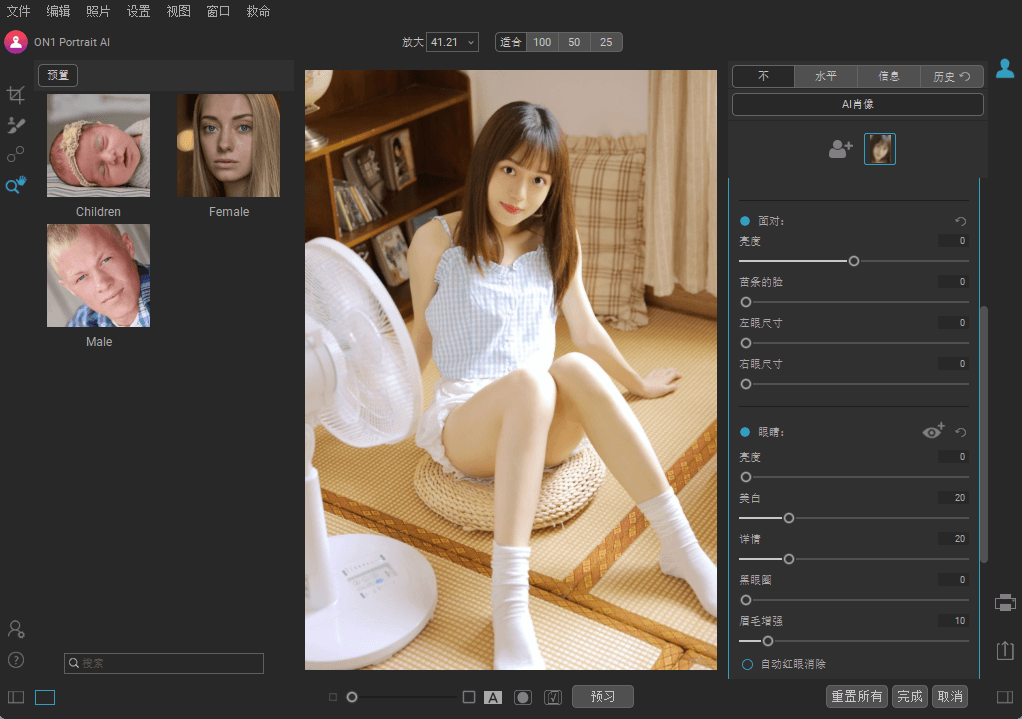Open the 文件 menu

coord(18,11)
